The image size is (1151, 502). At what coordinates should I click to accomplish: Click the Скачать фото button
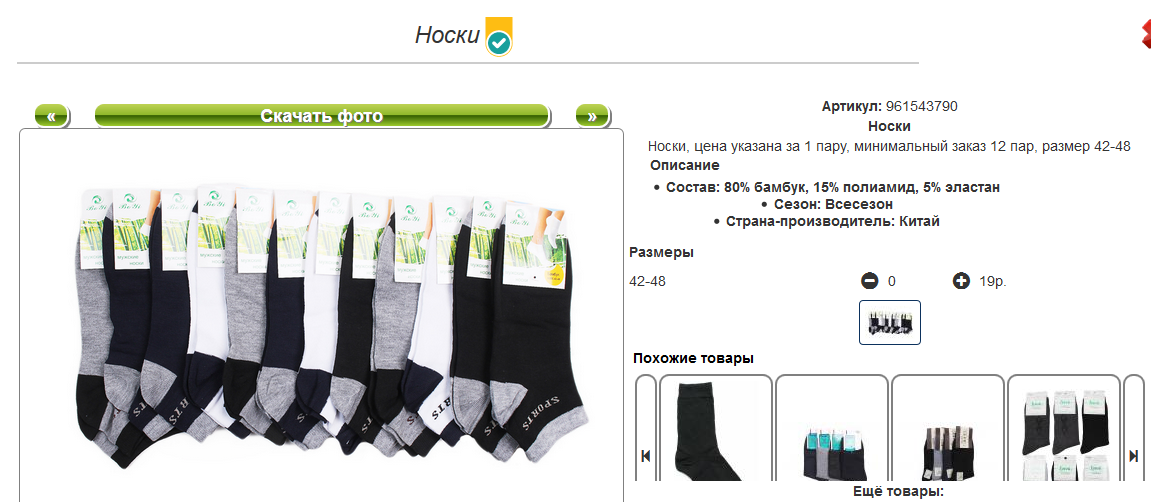(322, 116)
